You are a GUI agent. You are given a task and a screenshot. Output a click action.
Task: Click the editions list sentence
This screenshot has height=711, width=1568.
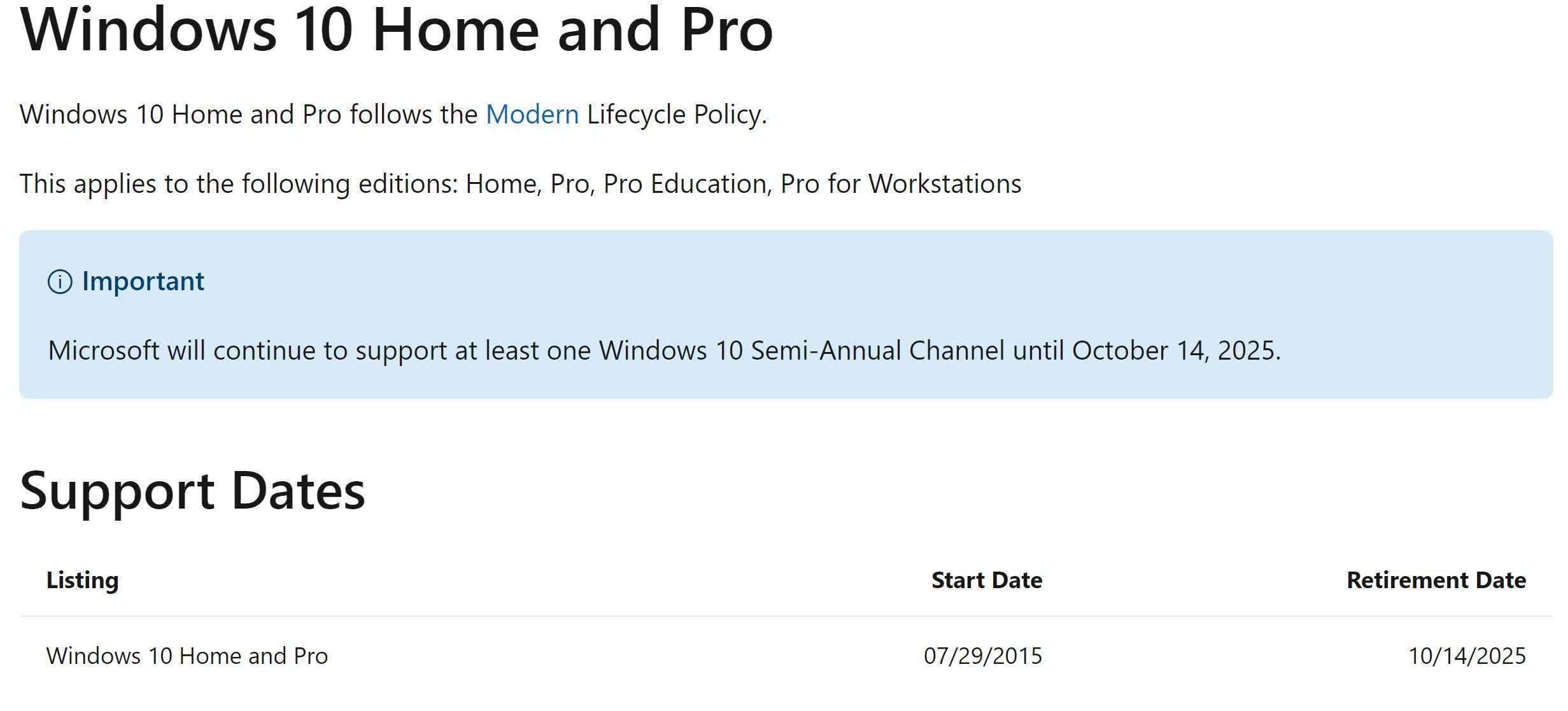(x=520, y=185)
